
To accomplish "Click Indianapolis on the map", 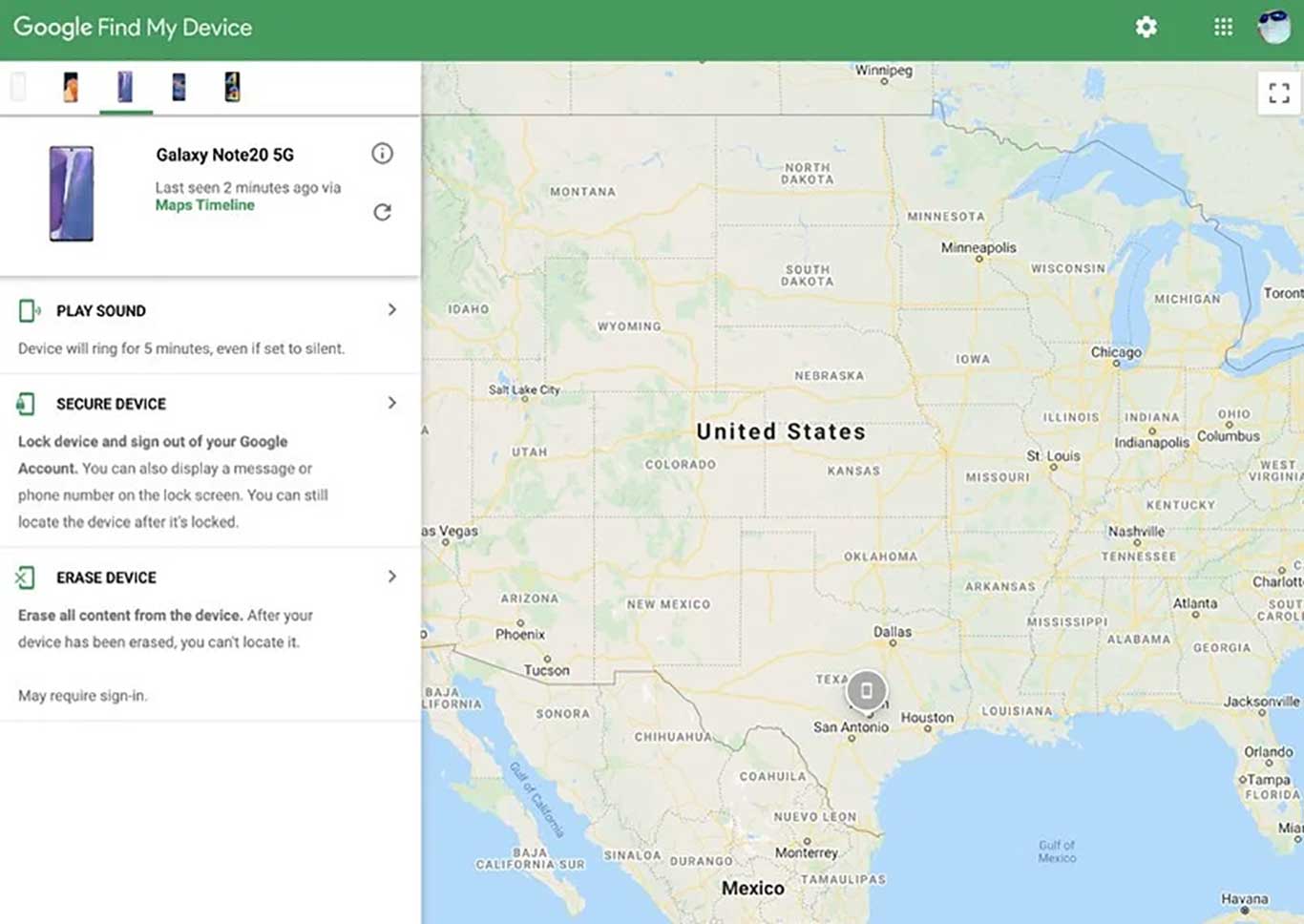I will point(1152,443).
